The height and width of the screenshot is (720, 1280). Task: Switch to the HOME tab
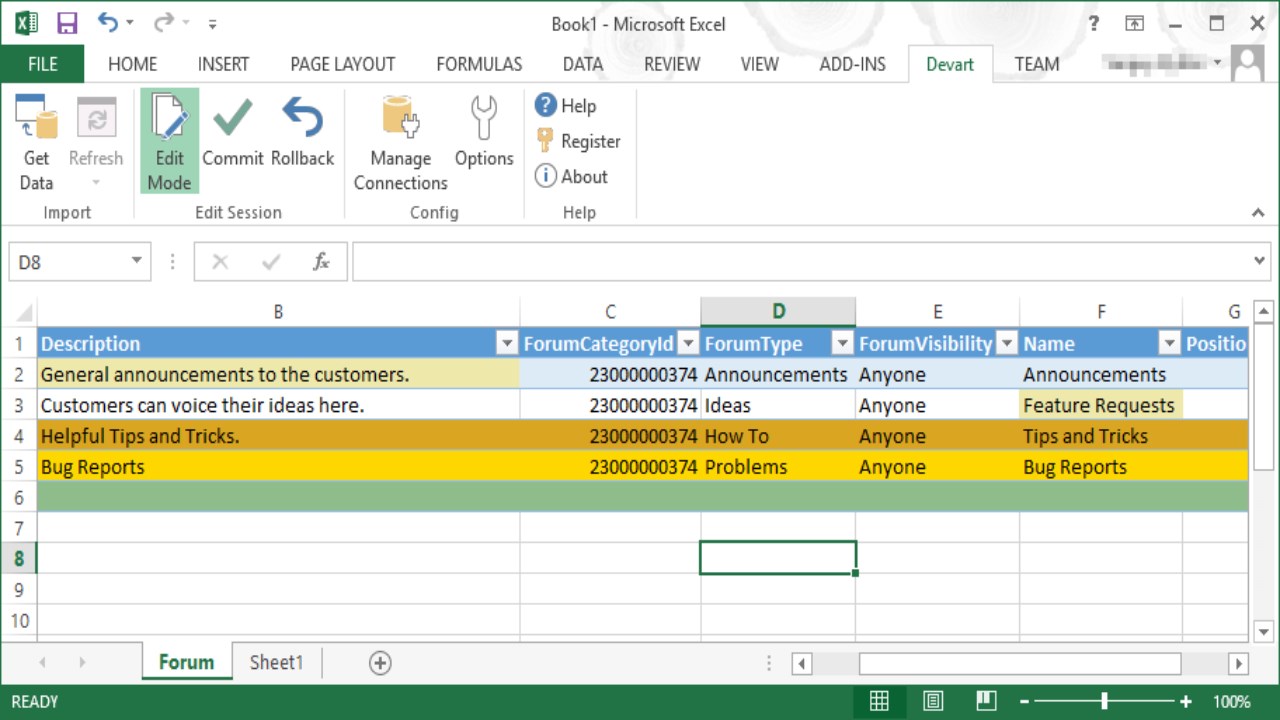click(x=132, y=64)
